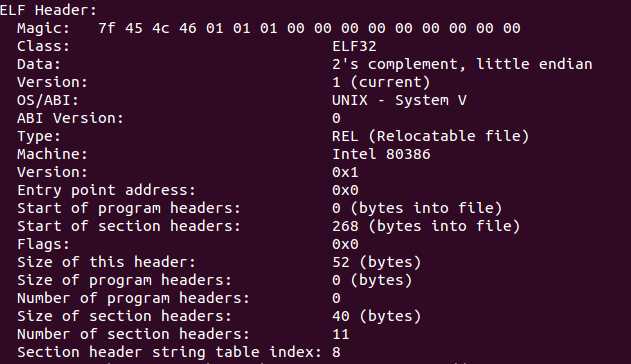Click the ABI Version label
Screen dimensions: 631x364
[x=70, y=118]
